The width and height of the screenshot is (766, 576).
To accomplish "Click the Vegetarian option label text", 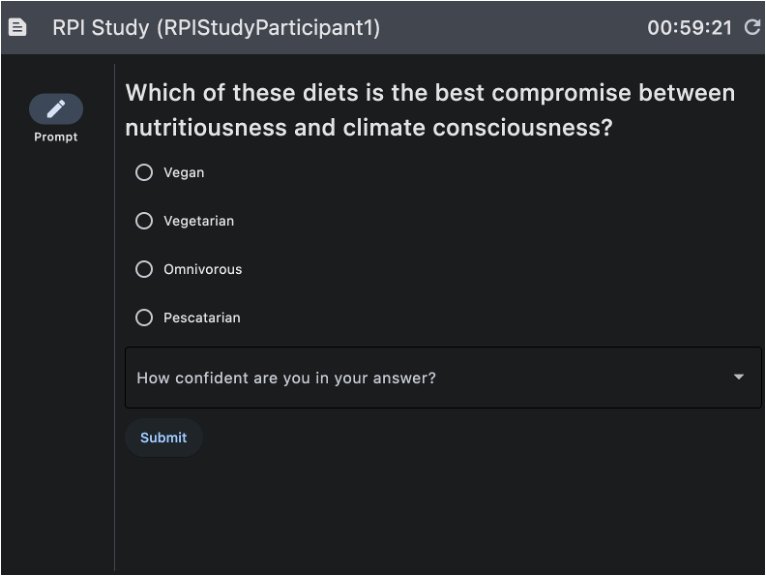I will pos(198,221).
